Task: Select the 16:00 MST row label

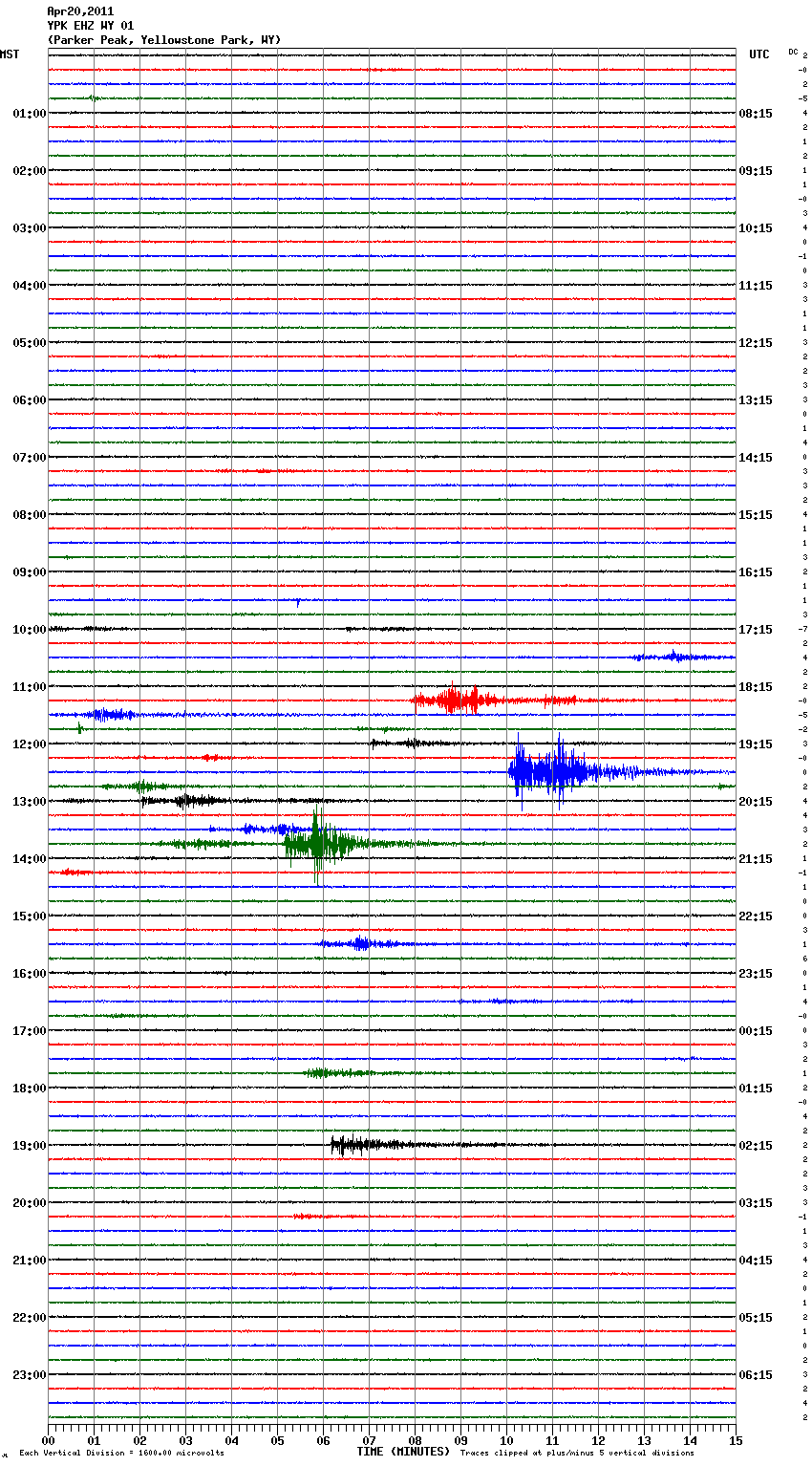Action: coord(30,974)
